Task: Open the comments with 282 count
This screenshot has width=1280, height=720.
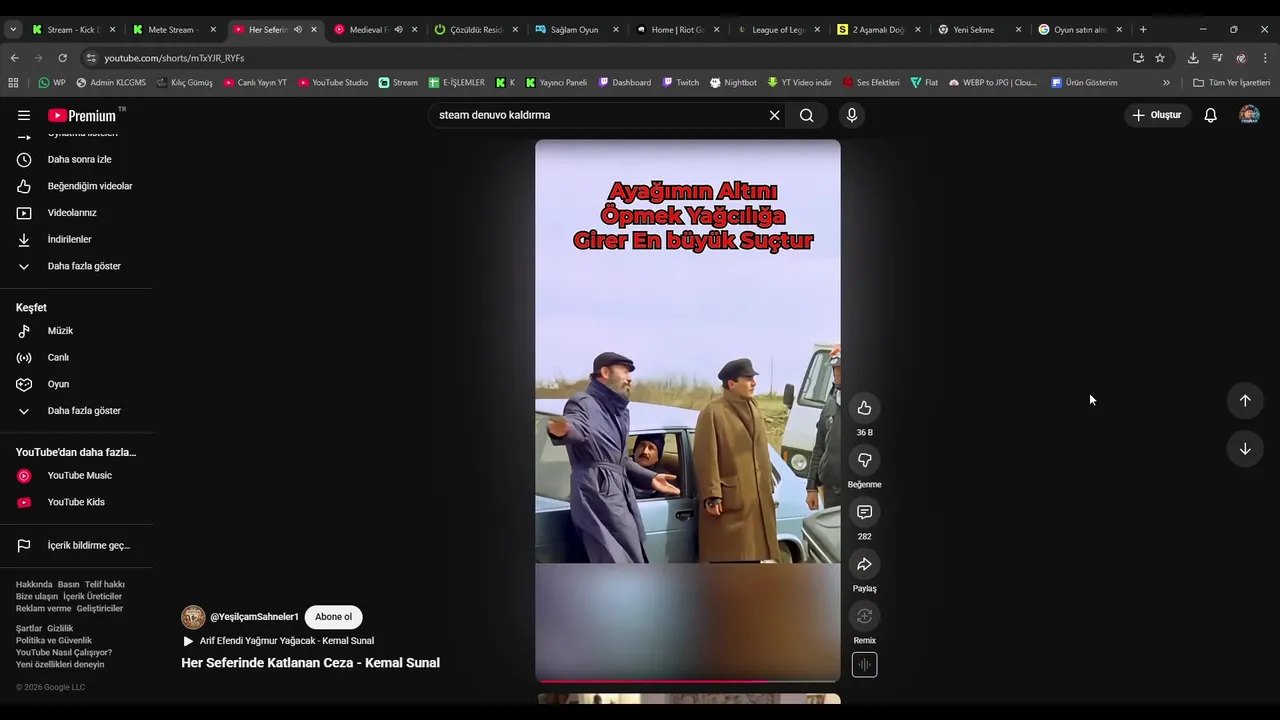Action: 864,512
